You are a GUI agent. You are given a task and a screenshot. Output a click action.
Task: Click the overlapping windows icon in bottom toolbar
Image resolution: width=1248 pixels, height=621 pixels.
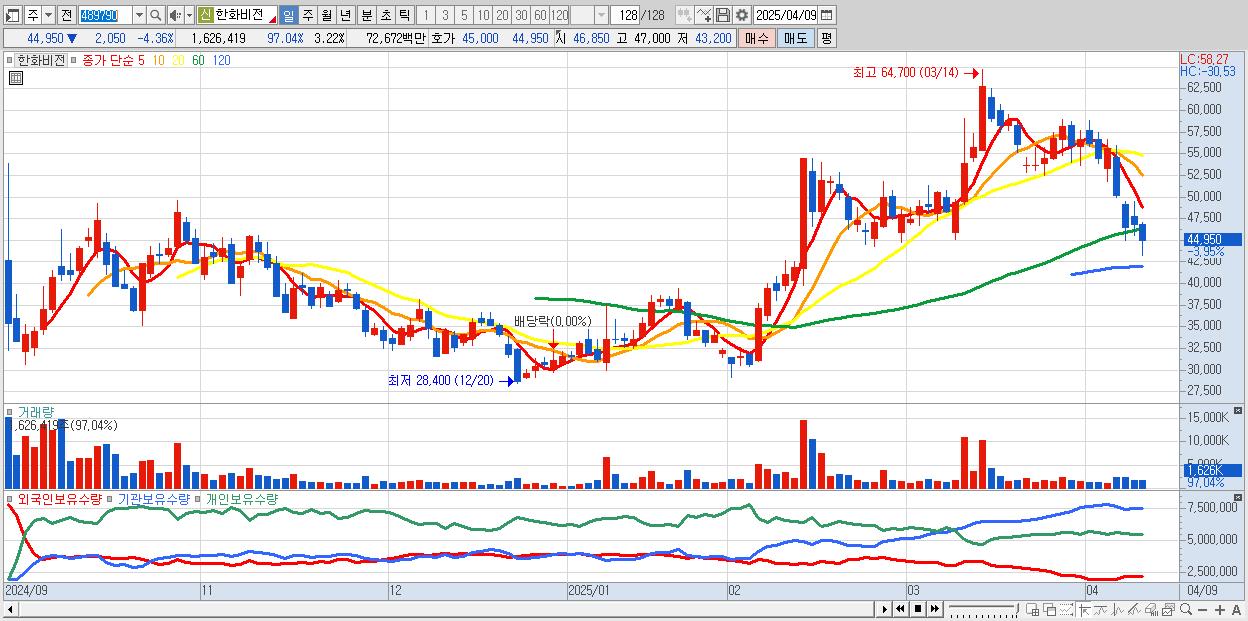[1050, 609]
